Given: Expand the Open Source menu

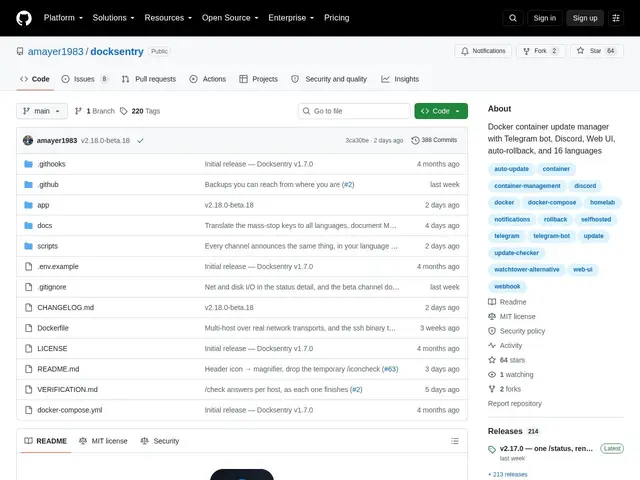Looking at the screenshot, I should [230, 18].
